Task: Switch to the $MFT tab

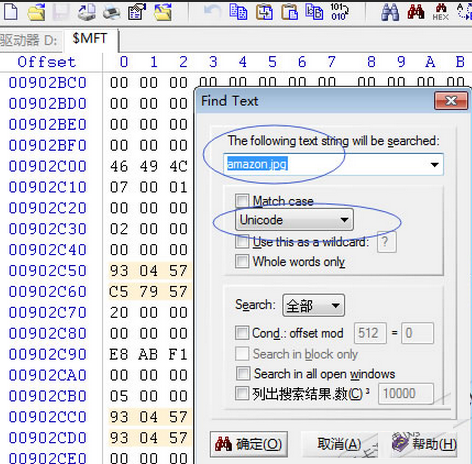Action: [x=90, y=39]
